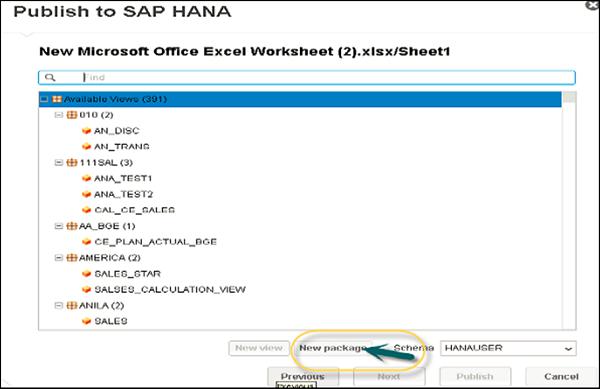The width and height of the screenshot is (600, 389).
Task: Click the Available Views root icon
Action: point(57,99)
